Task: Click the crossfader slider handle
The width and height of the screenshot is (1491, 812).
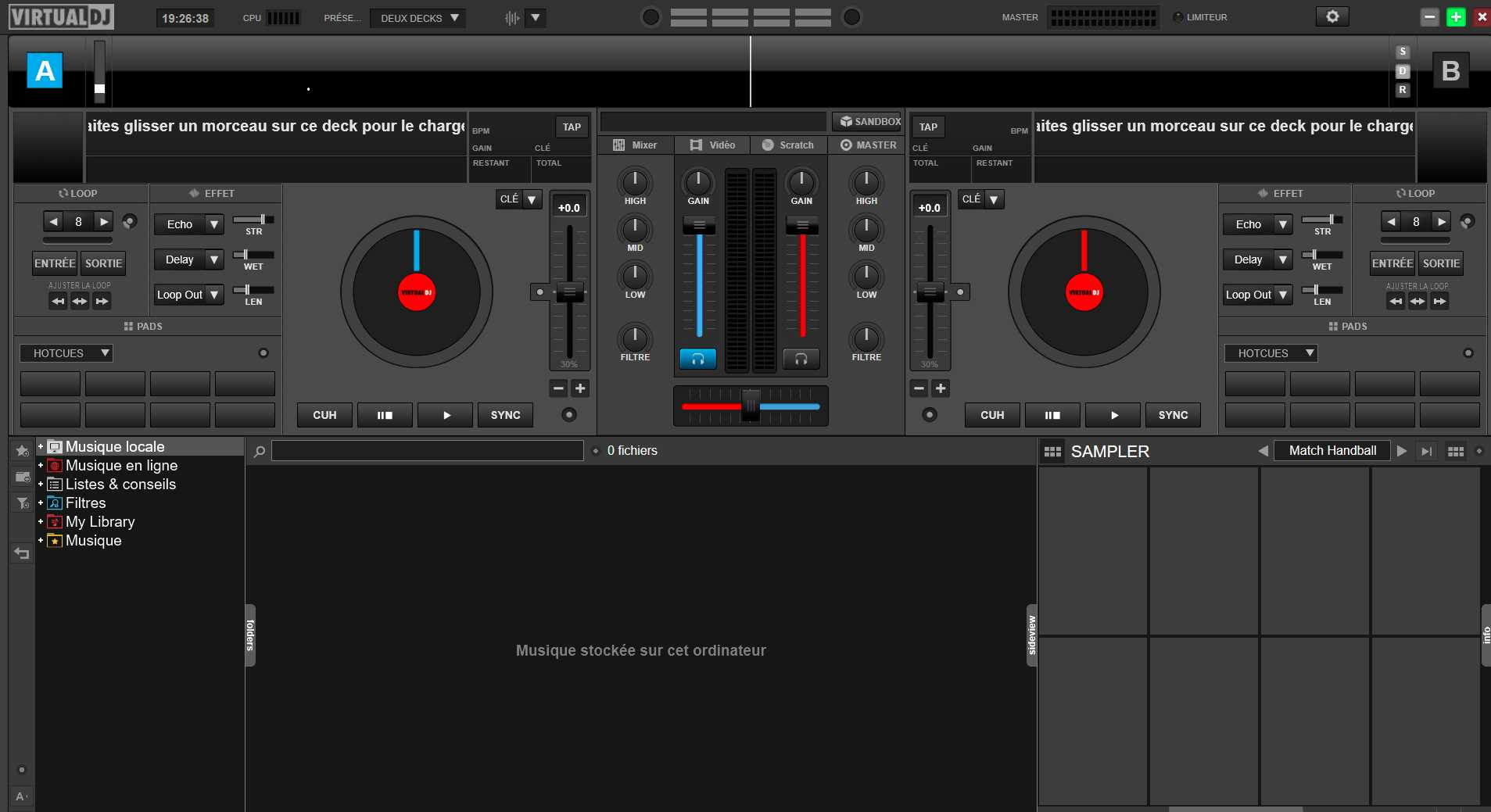Action: [x=751, y=406]
